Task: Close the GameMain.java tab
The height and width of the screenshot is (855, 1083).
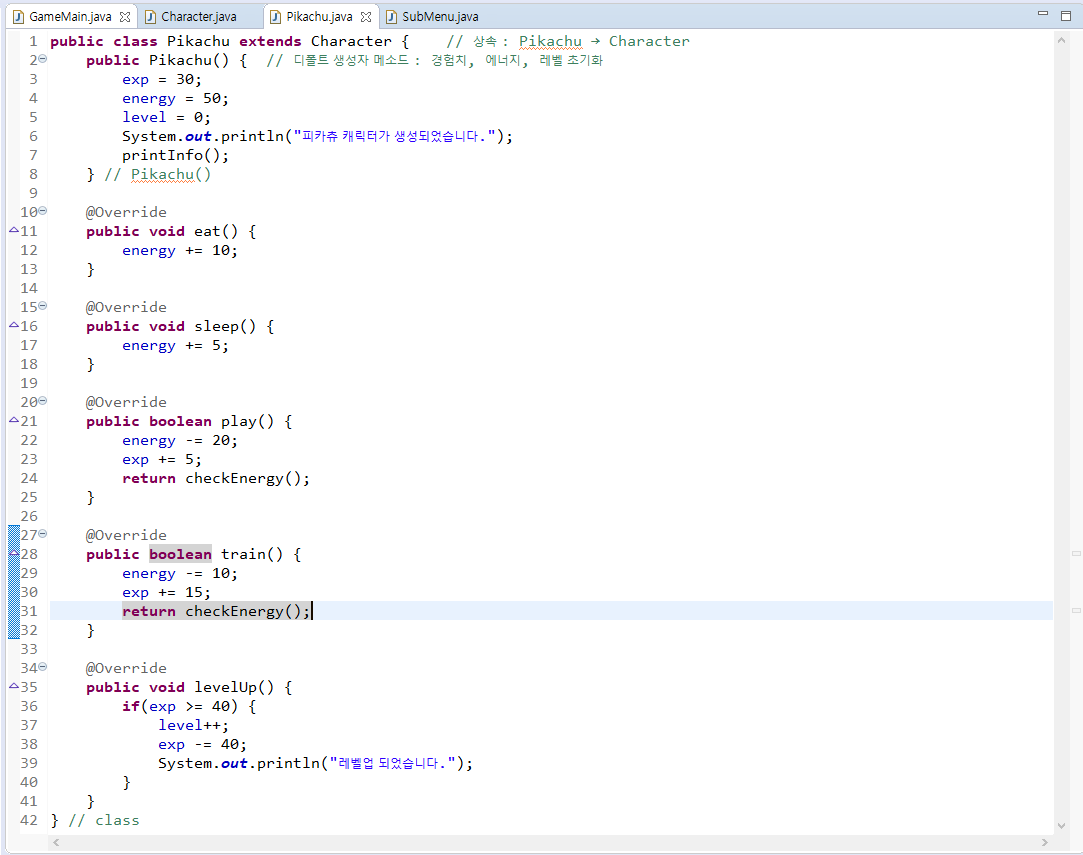Action: (x=125, y=17)
